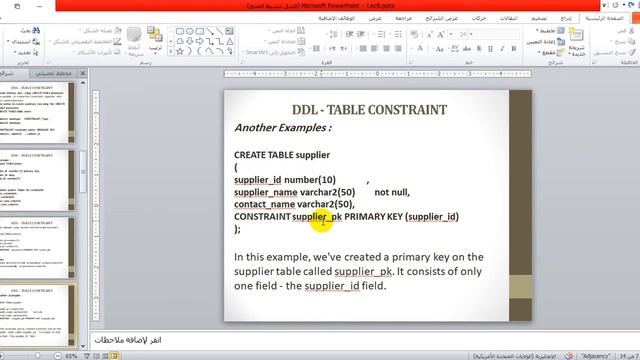This screenshot has height=360, width=640.
Task: Toggle Underline formatting in Font group
Action: [x=491, y=49]
